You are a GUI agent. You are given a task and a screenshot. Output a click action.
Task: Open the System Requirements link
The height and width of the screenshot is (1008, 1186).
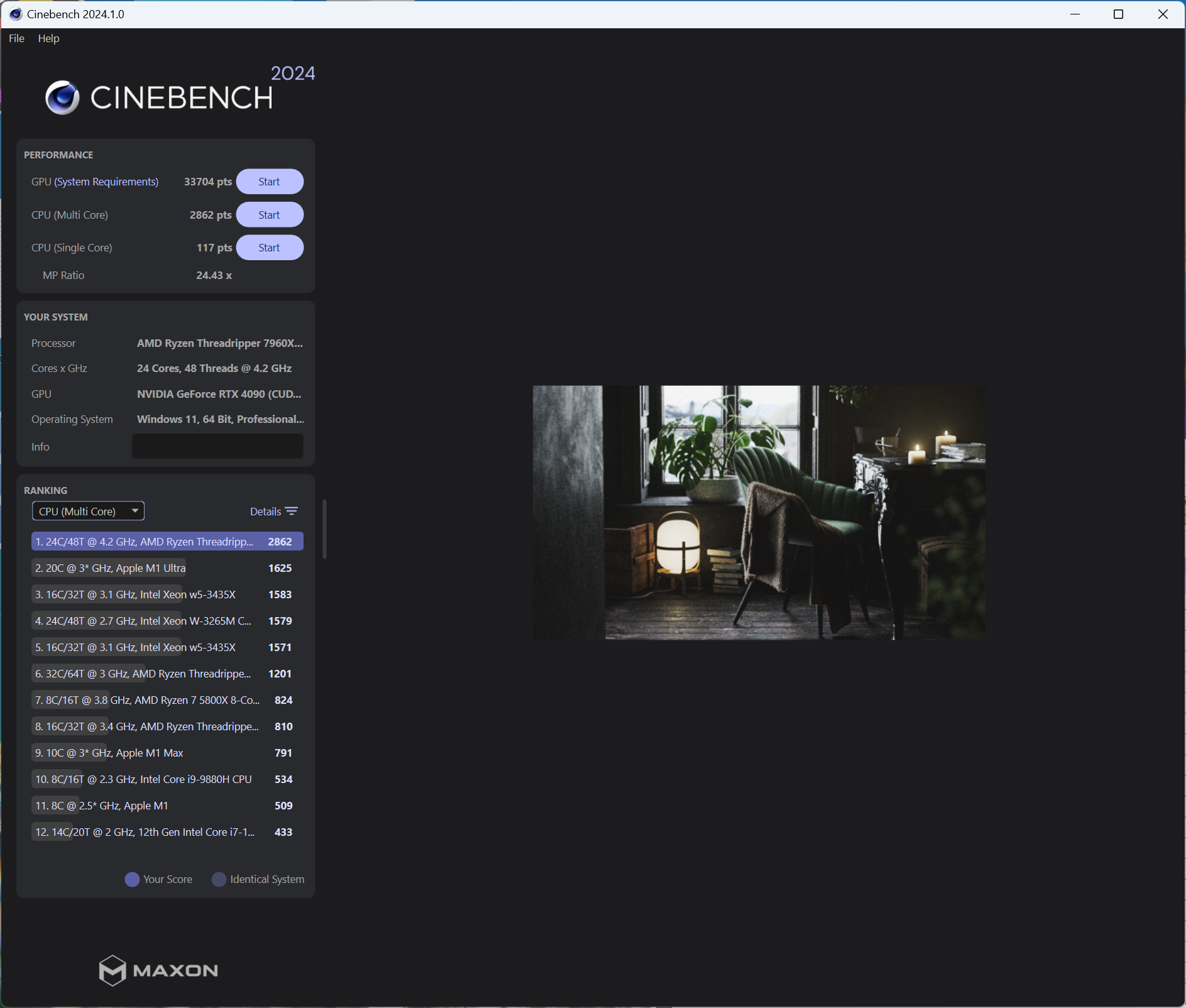[x=106, y=182]
